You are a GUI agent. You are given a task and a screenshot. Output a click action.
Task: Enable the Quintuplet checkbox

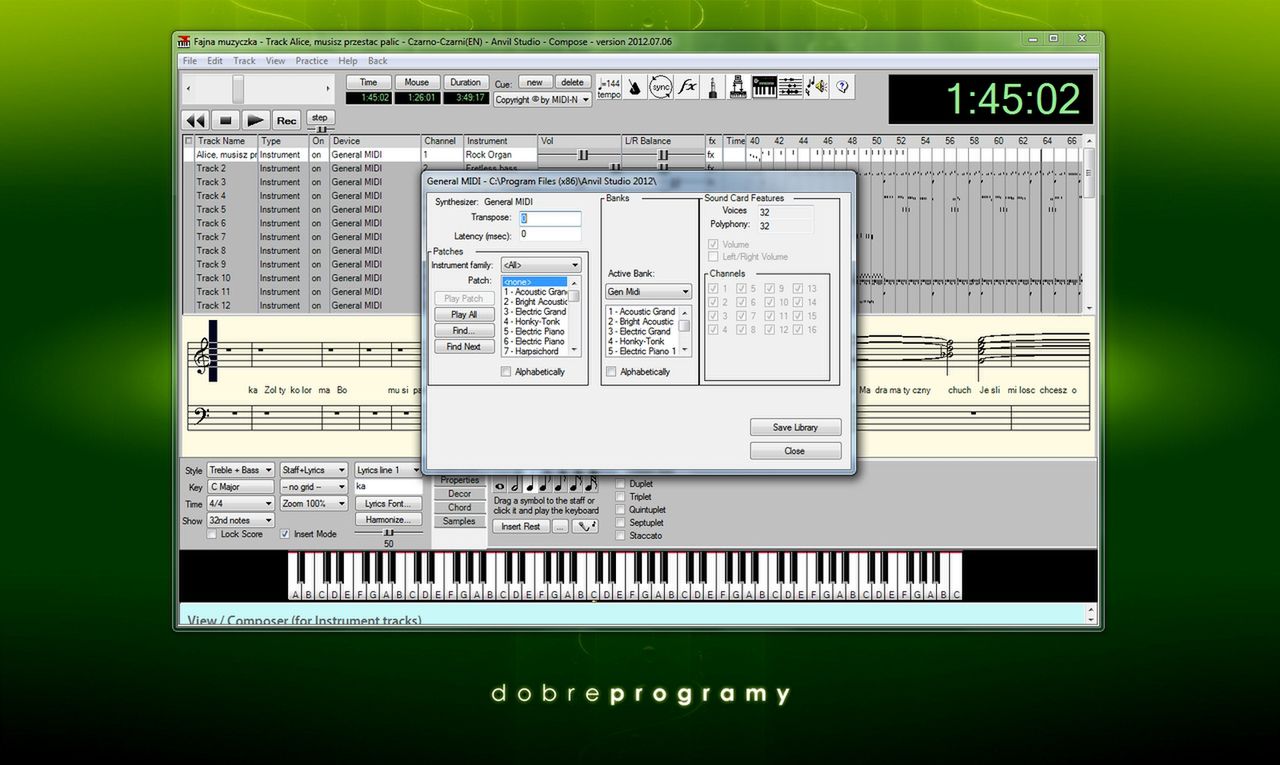coord(620,509)
